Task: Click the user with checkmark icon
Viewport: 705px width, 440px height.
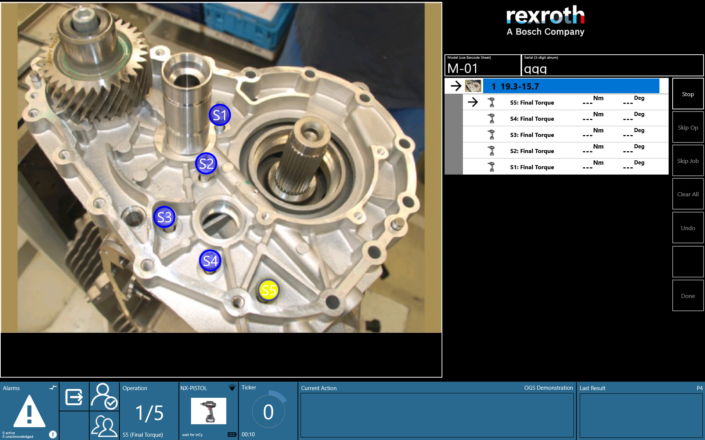Action: pyautogui.click(x=104, y=396)
